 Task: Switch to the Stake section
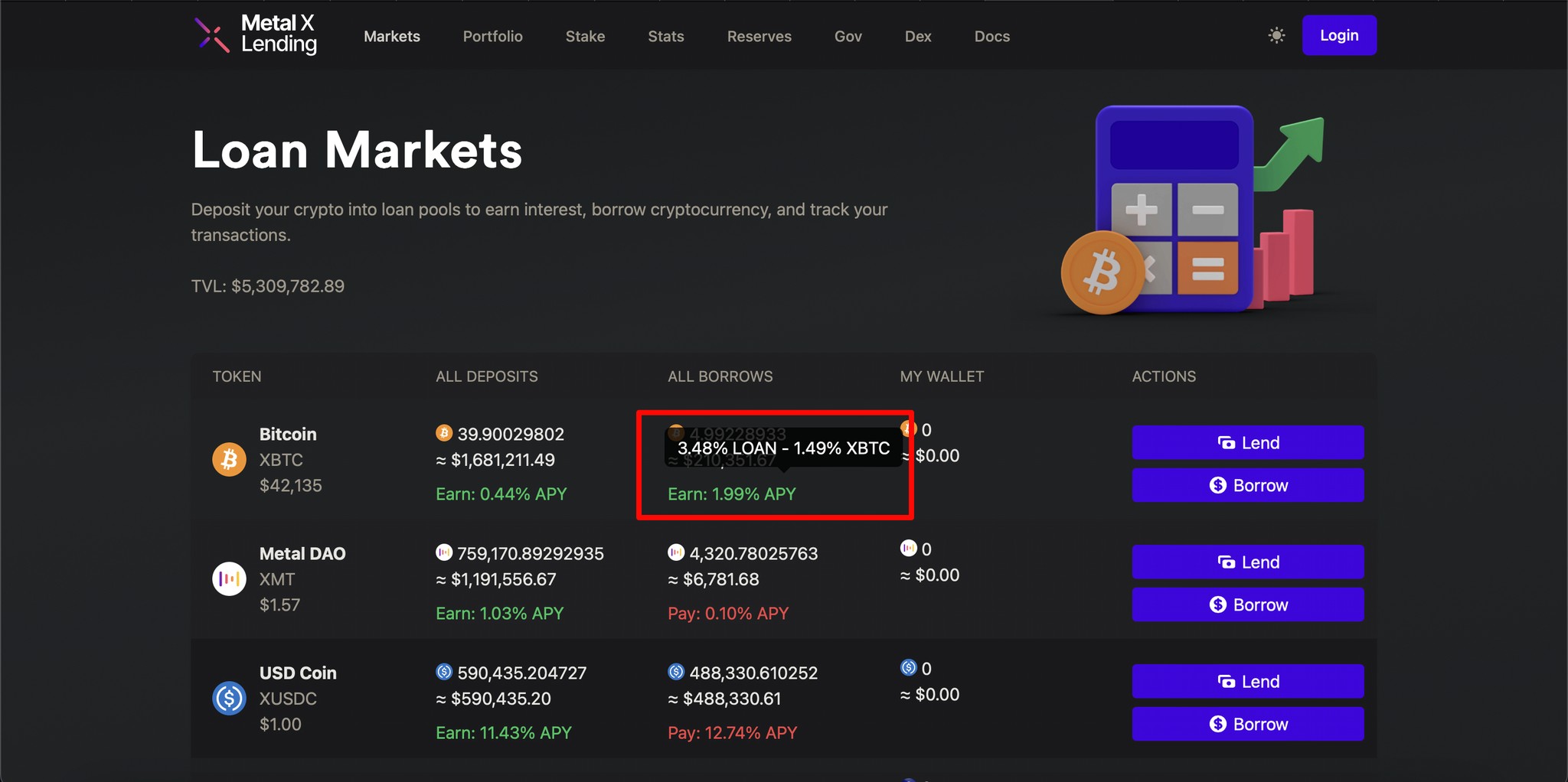tap(586, 36)
